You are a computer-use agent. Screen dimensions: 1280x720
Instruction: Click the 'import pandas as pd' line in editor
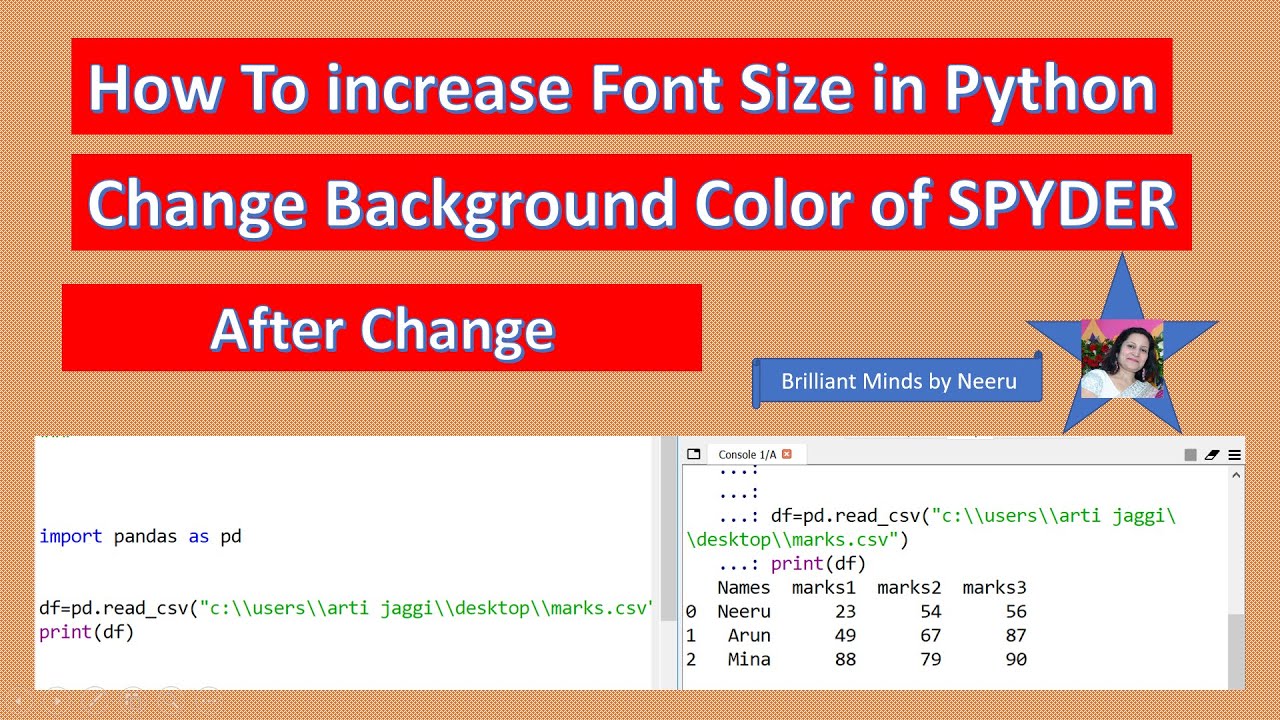tap(140, 536)
